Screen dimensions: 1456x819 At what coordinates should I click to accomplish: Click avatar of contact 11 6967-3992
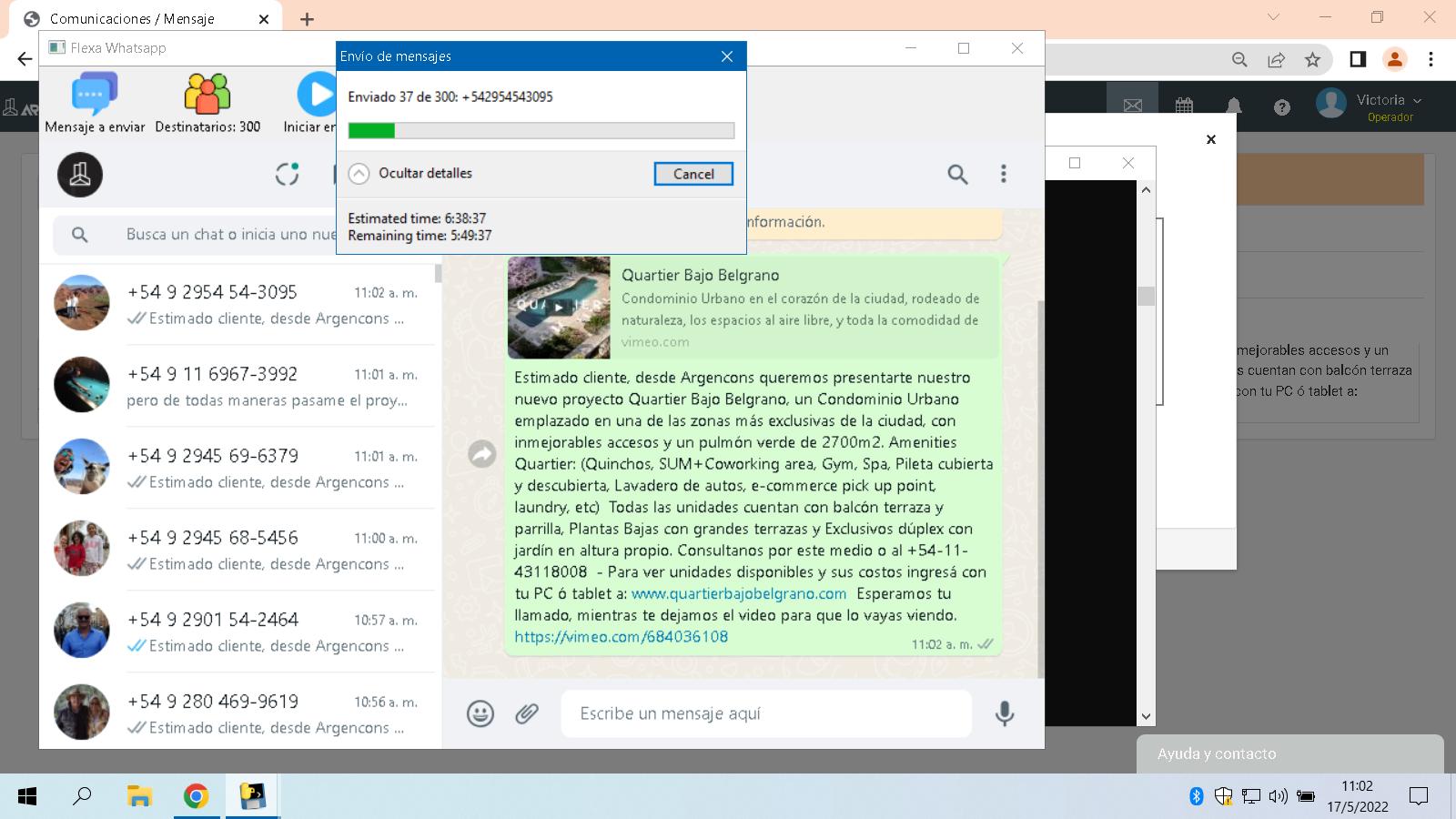(82, 385)
